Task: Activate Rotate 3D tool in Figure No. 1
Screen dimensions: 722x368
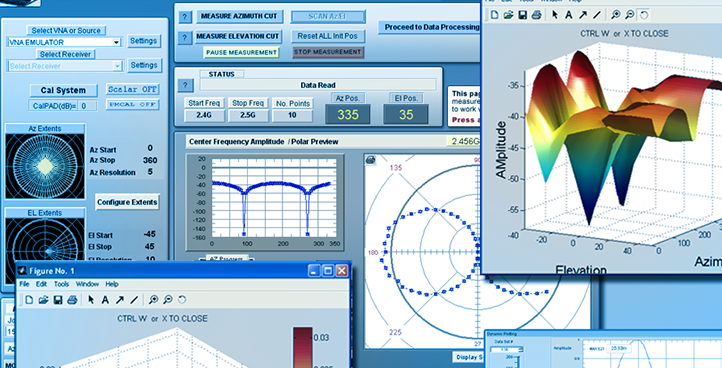Action: point(182,300)
